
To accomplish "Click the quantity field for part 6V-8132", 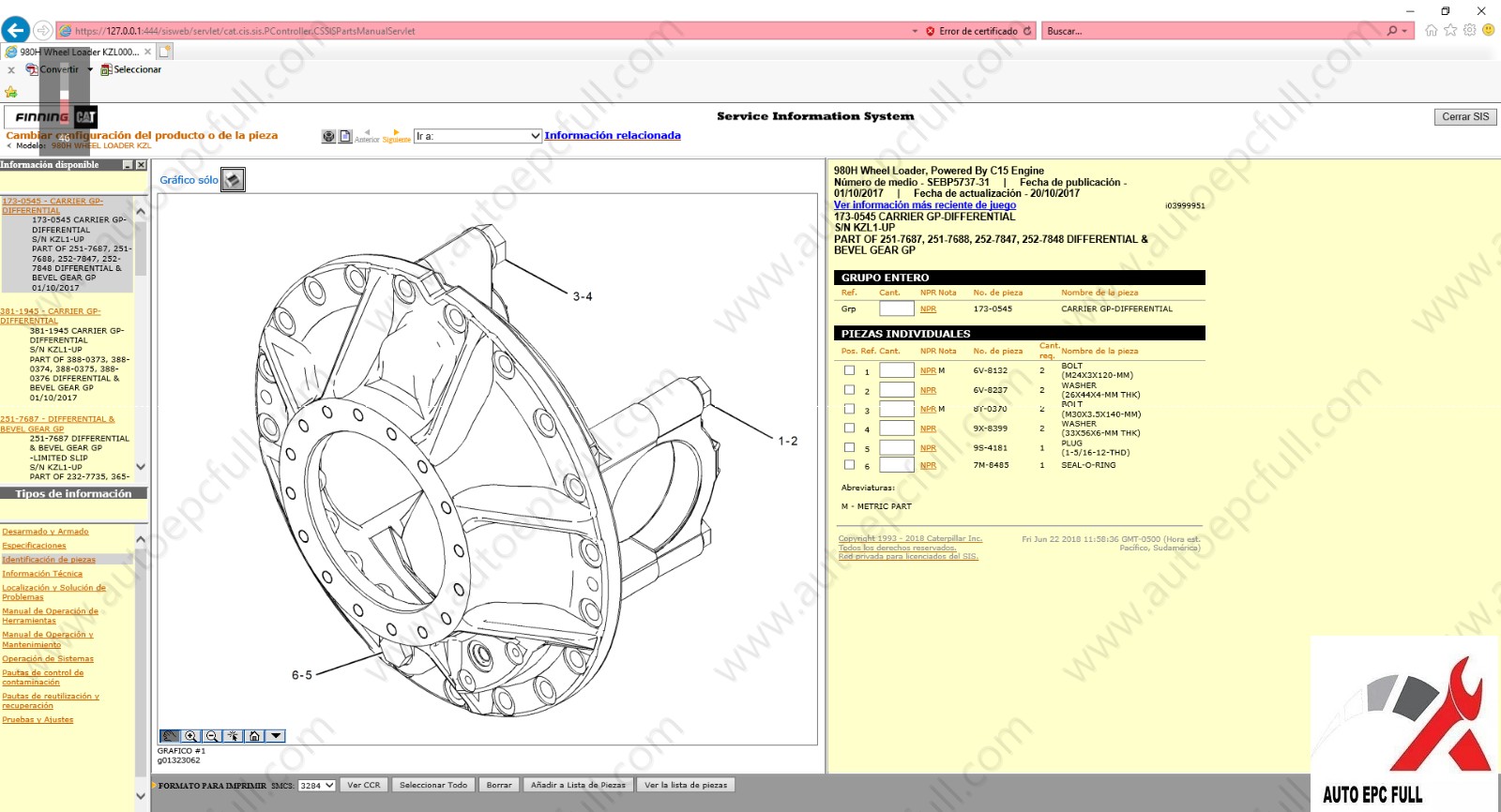I will tap(896, 370).
